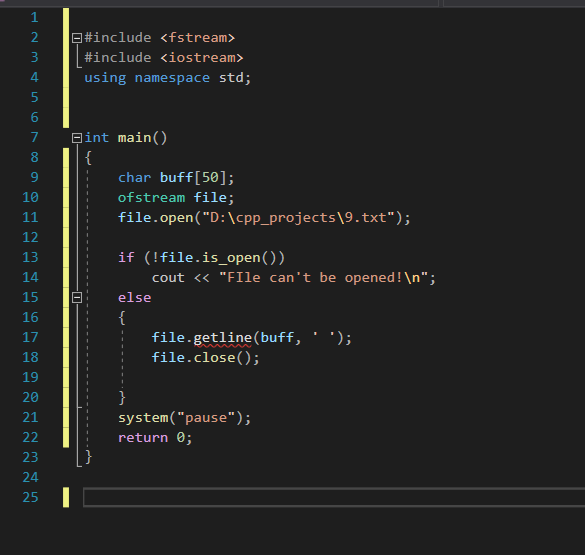Click 'file.close();' on line 18

(206, 358)
